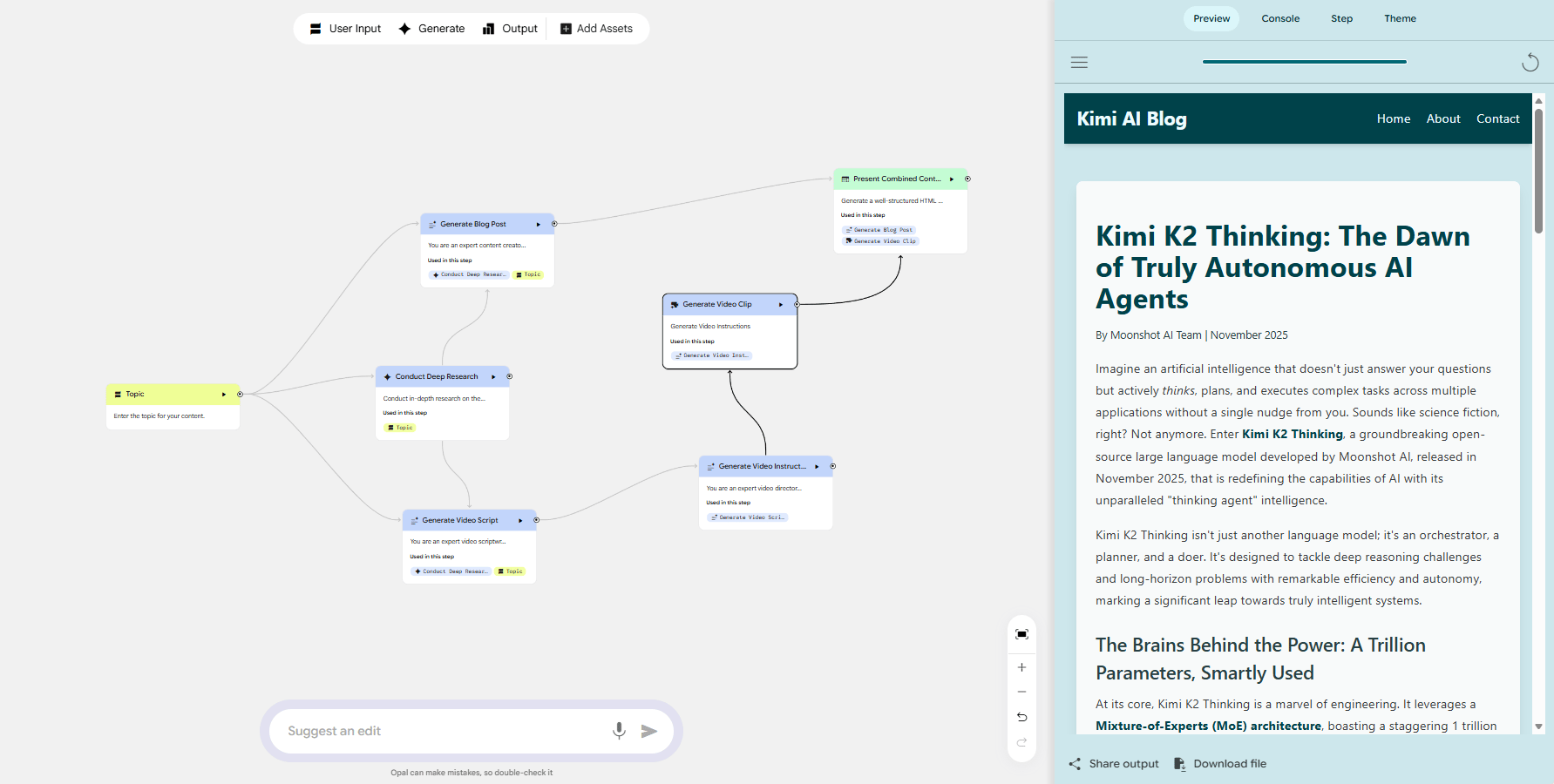Screen dimensions: 1554x784
Task: Restart the preview with the reload icon
Action: (x=1530, y=62)
